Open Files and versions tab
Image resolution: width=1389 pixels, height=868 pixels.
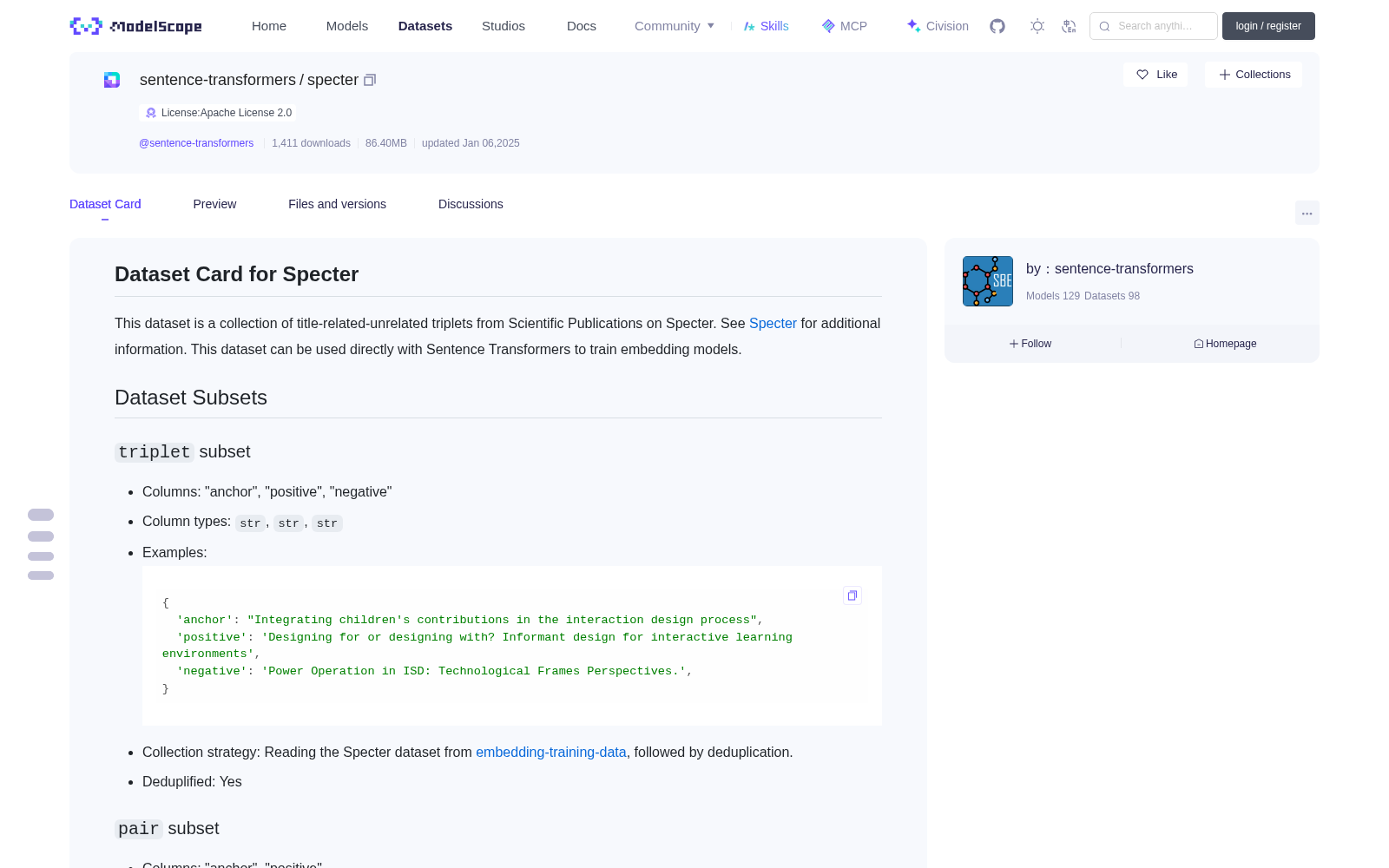click(x=337, y=204)
